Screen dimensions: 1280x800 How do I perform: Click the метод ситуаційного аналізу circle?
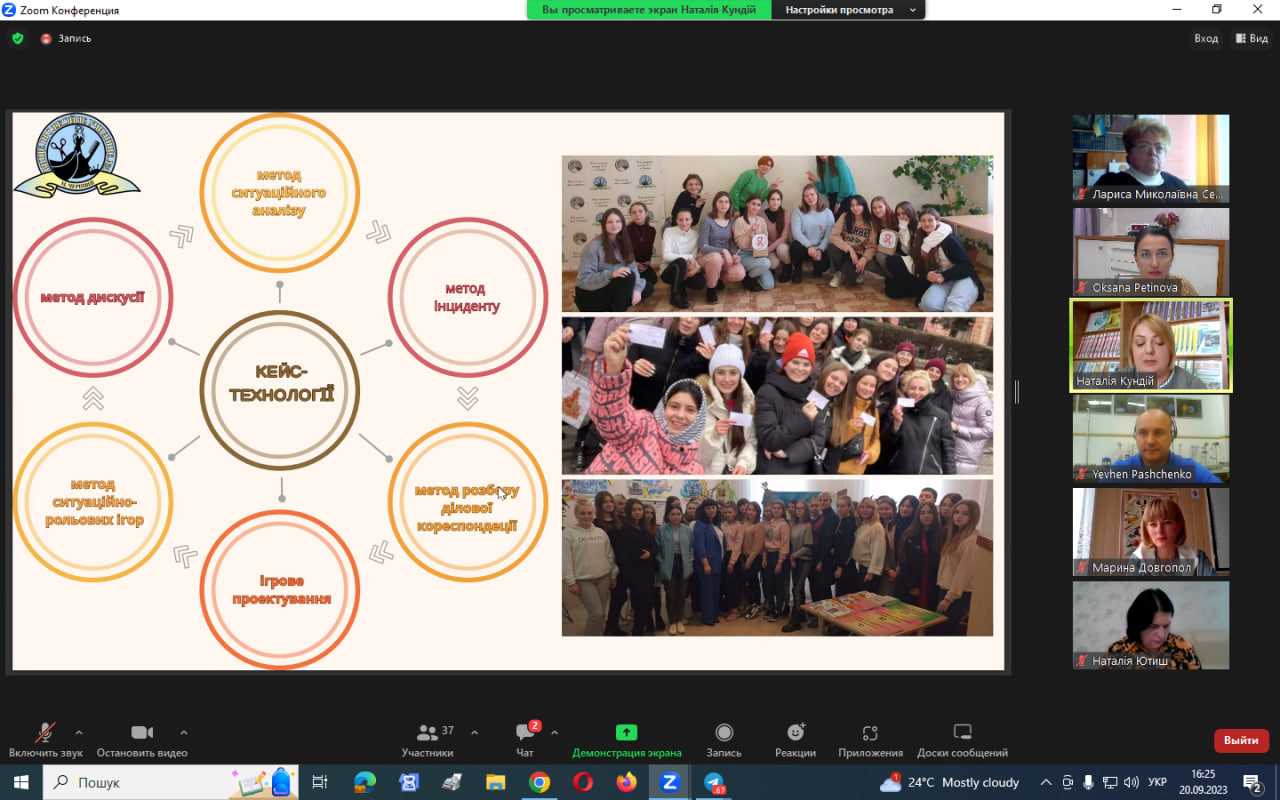pyautogui.click(x=280, y=193)
